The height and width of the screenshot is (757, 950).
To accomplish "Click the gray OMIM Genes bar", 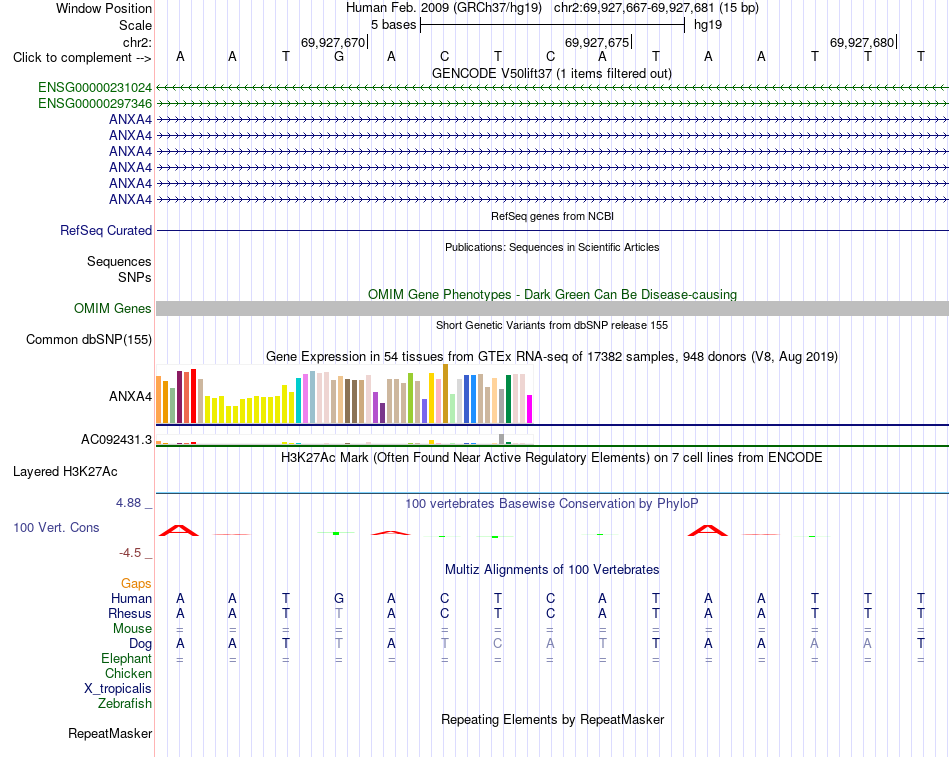I will point(552,308).
